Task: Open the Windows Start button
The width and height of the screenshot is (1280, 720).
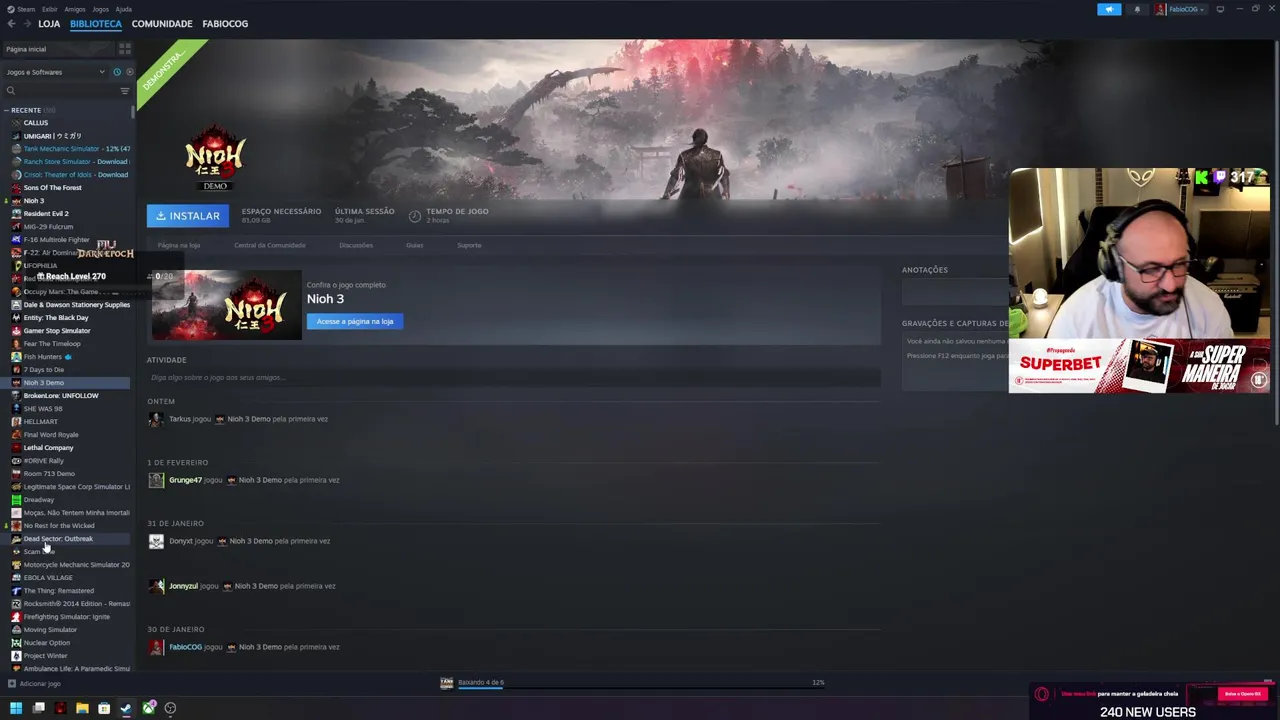Action: coord(16,708)
